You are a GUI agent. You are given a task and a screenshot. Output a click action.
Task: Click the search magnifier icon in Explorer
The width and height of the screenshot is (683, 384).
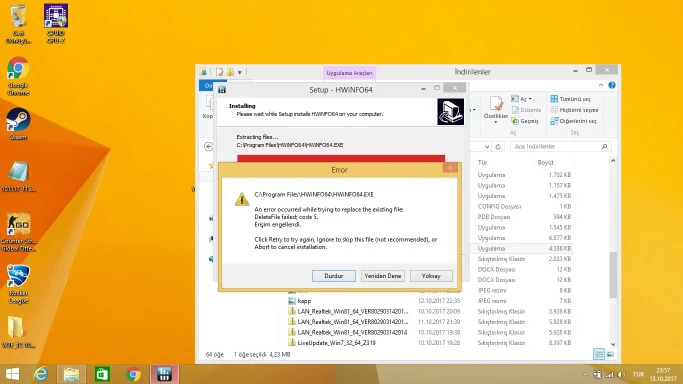[x=604, y=147]
